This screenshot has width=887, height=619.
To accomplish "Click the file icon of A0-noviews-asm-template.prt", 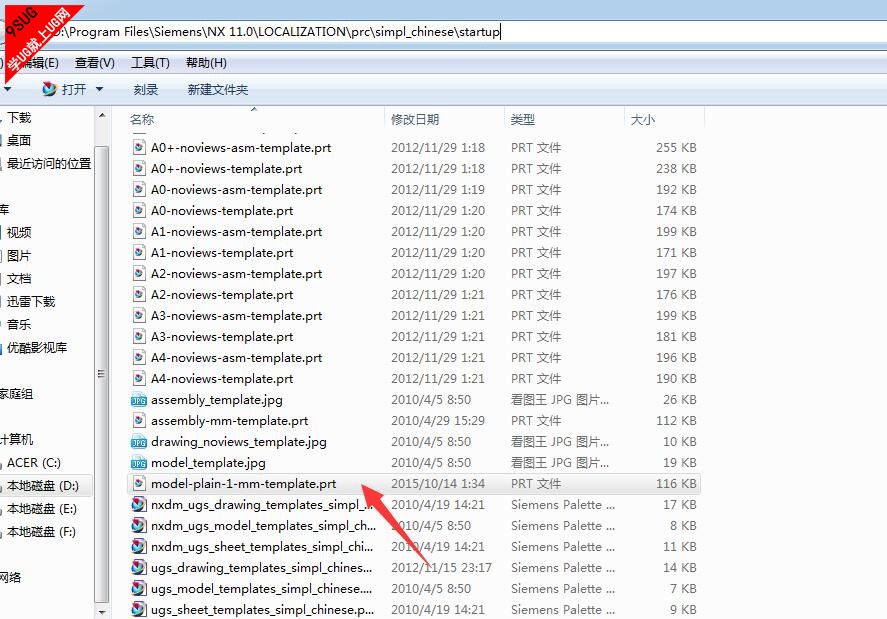I will [139, 190].
